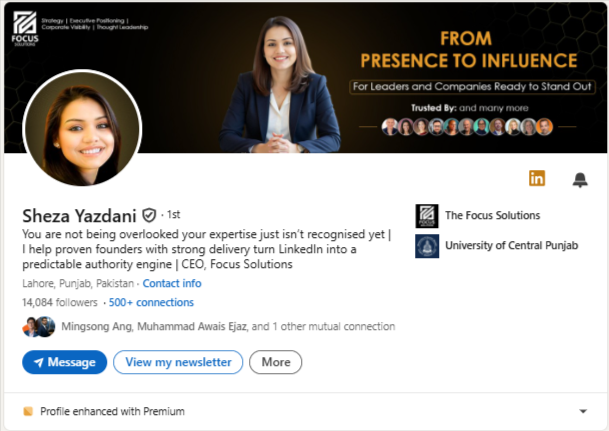The image size is (609, 431).
Task: Click View my newsletter button
Action: (178, 362)
